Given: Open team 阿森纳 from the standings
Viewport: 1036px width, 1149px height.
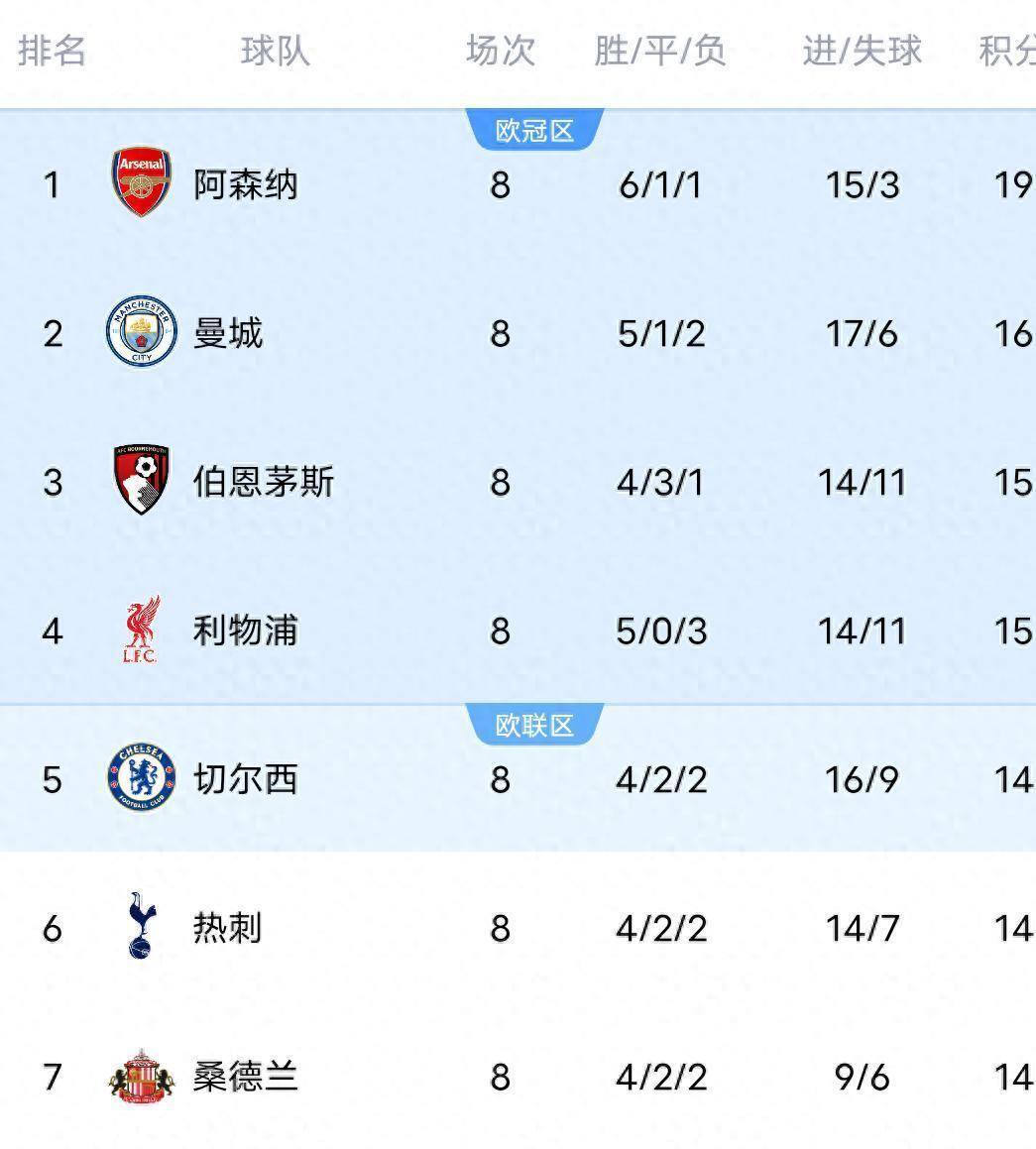Looking at the screenshot, I should coord(245,184).
